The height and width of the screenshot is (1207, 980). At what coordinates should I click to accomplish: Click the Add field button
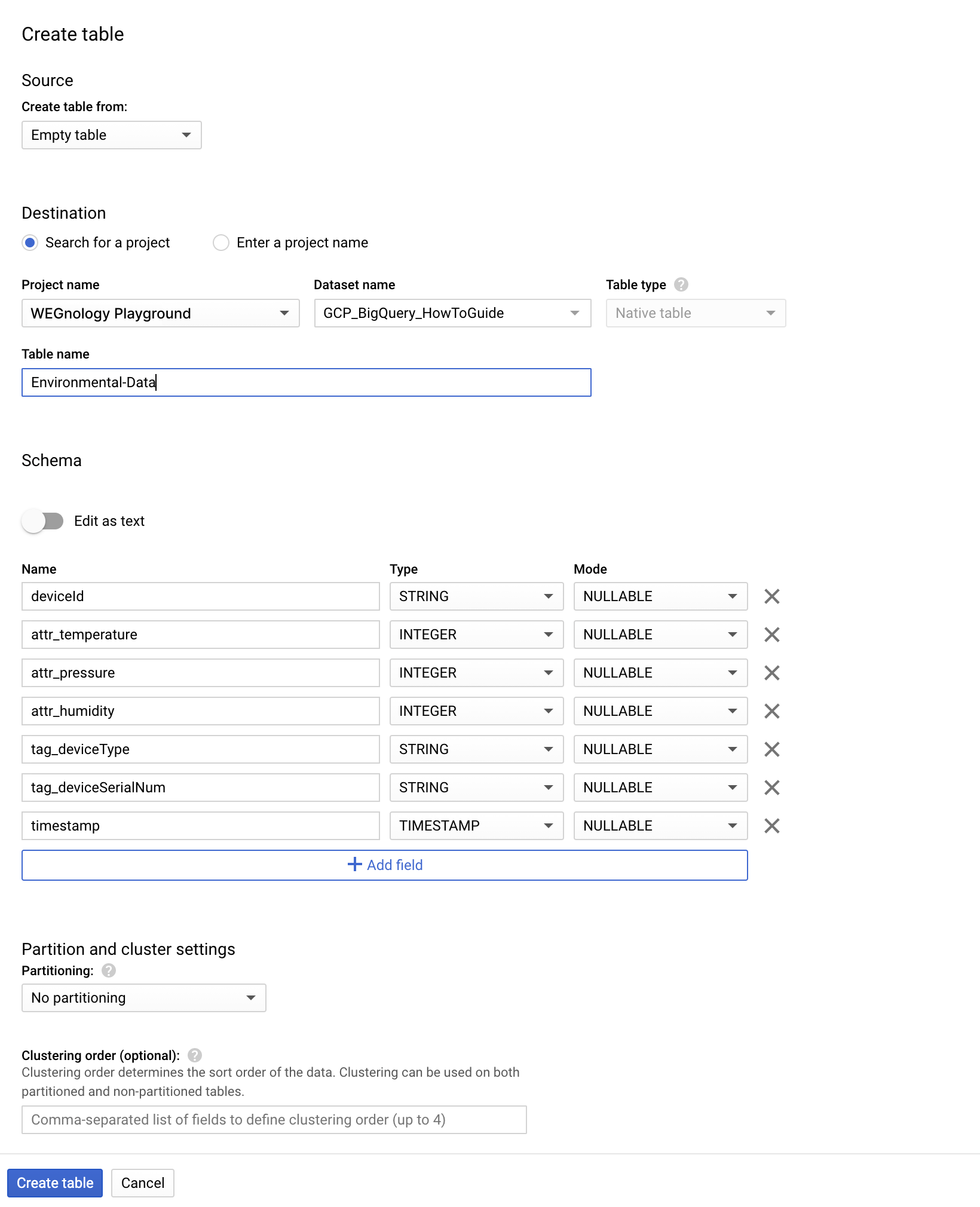tap(384, 865)
